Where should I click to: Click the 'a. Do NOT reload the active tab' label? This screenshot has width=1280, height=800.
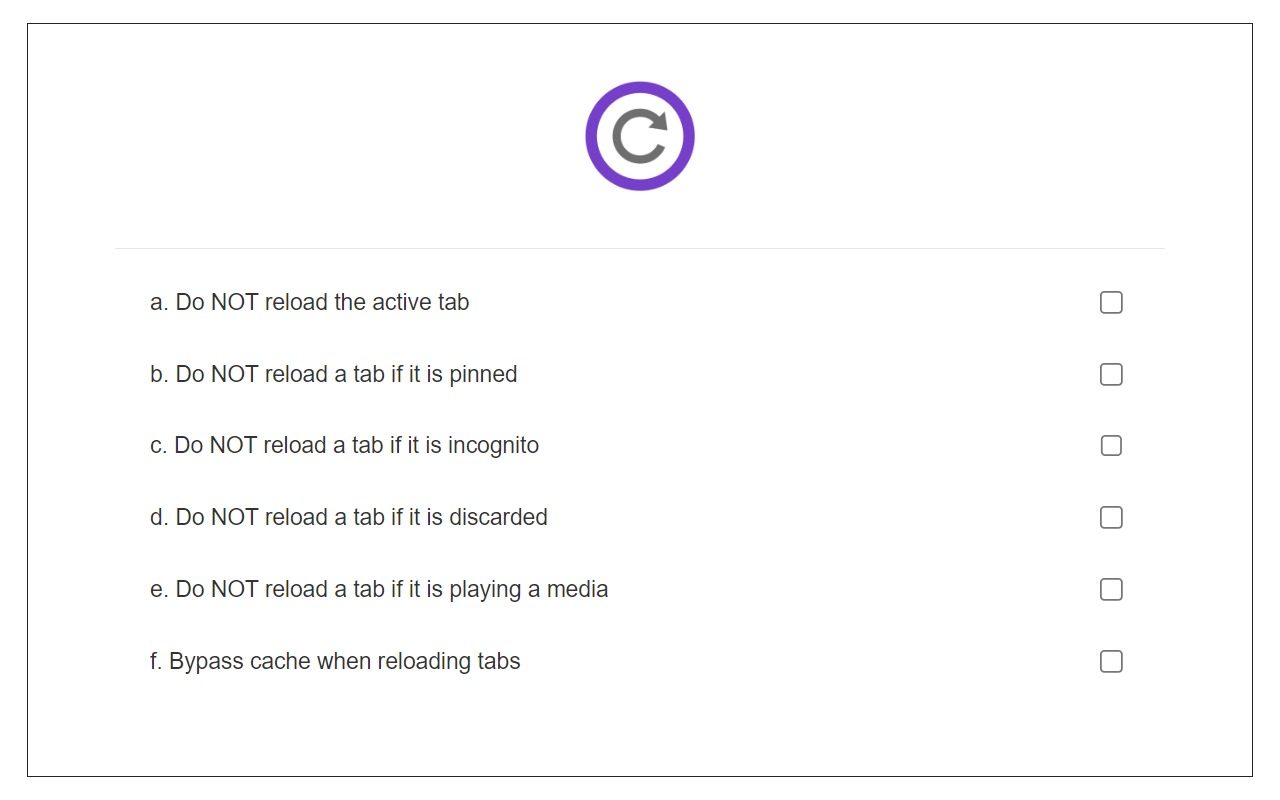(x=309, y=302)
